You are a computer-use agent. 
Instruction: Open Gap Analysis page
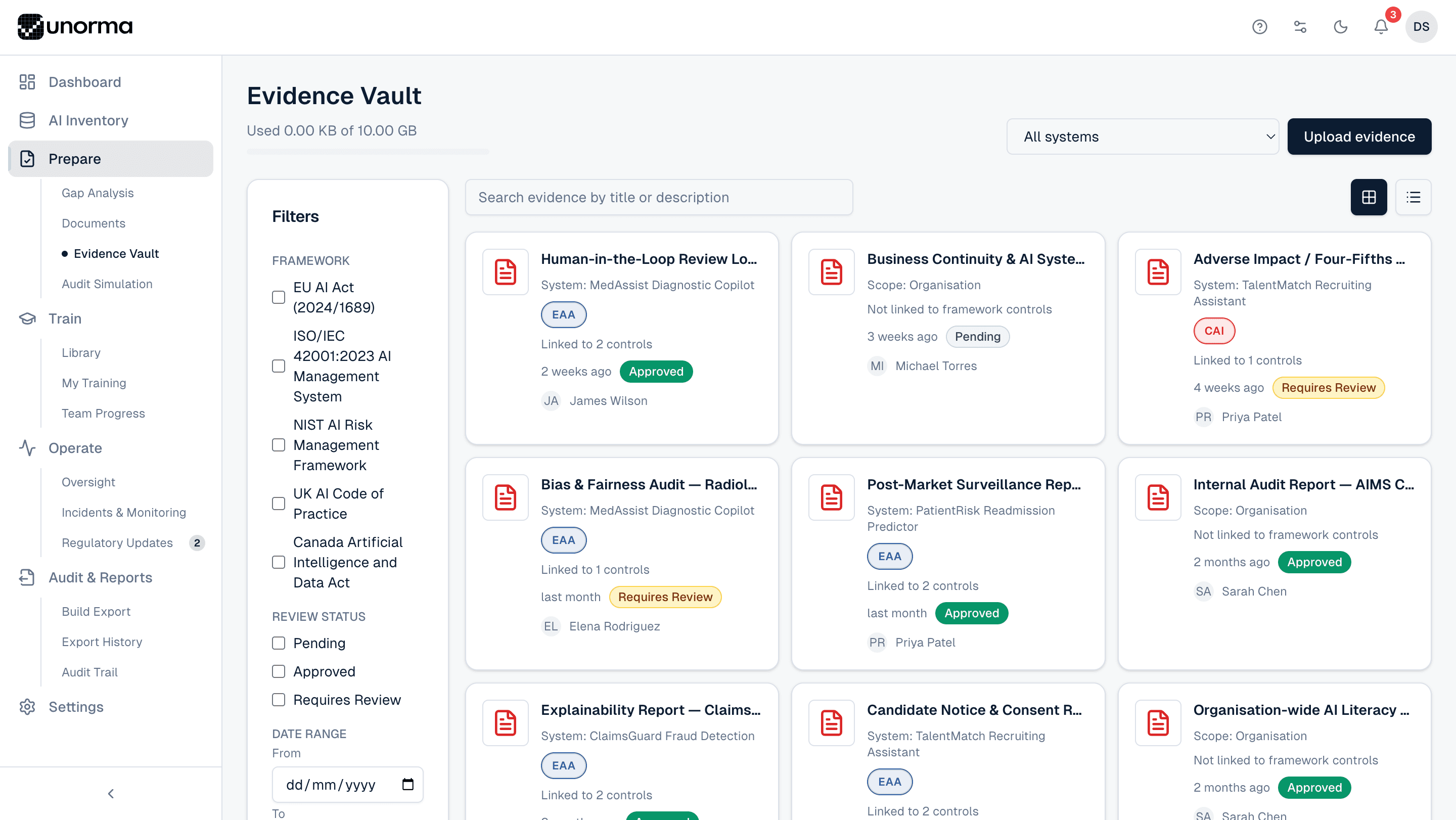97,193
